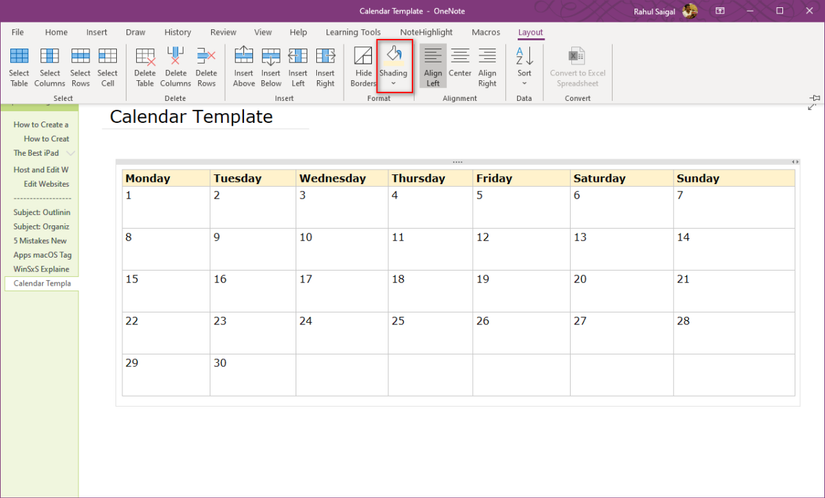Click the Sunday header cell
Viewport: 825px width, 498px height.
(734, 178)
